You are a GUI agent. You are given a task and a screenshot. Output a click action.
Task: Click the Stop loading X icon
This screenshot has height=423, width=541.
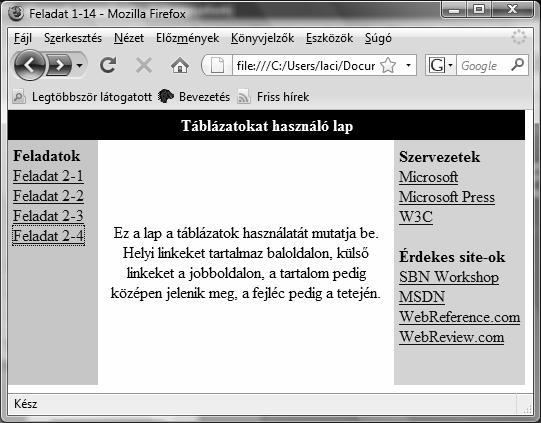point(144,65)
